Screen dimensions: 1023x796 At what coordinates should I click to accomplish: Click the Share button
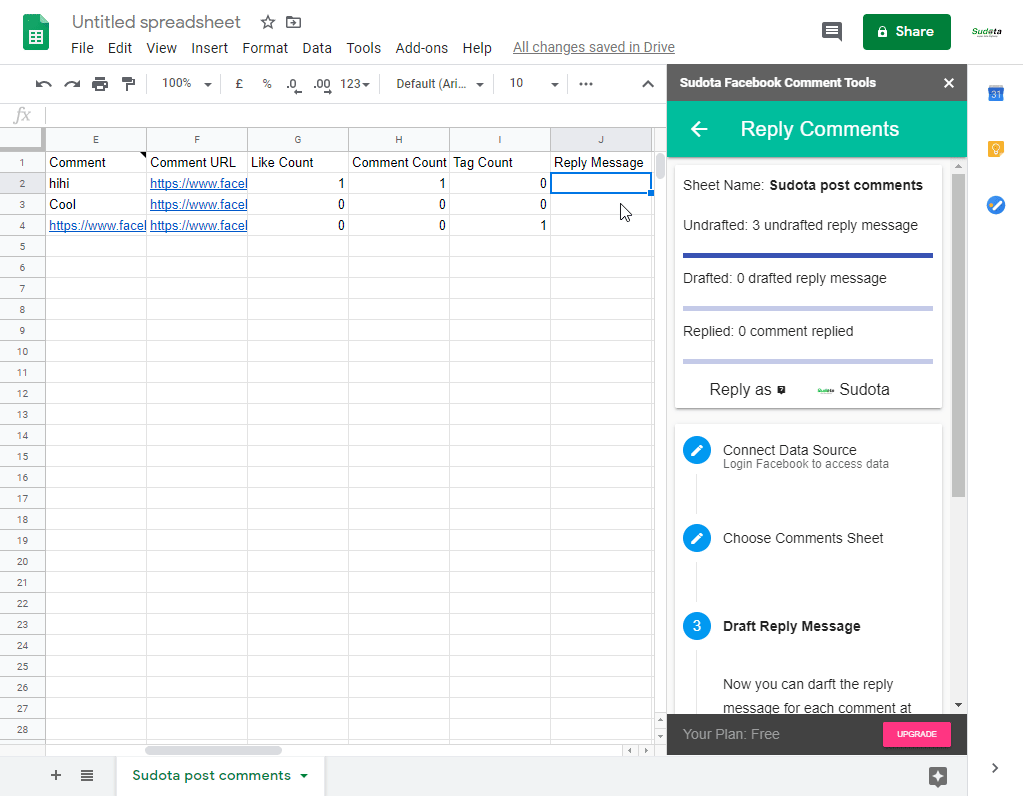pyautogui.click(x=906, y=31)
